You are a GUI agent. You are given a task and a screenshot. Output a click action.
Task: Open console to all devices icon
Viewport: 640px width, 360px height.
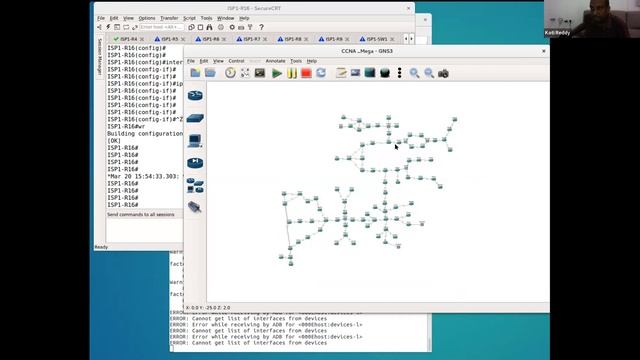pos(260,73)
